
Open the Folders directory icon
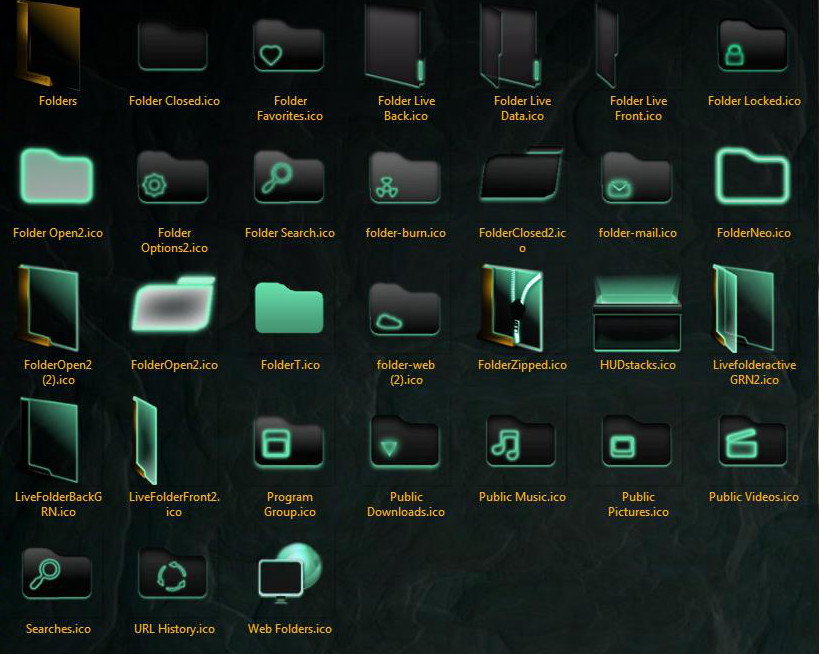pyautogui.click(x=48, y=44)
